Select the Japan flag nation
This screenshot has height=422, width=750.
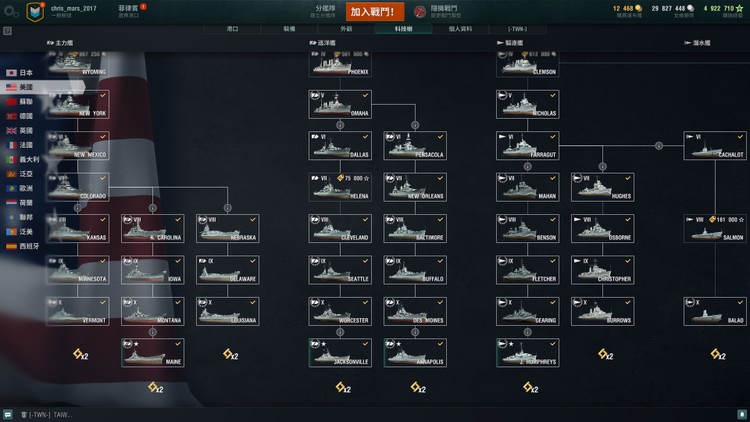(19, 73)
